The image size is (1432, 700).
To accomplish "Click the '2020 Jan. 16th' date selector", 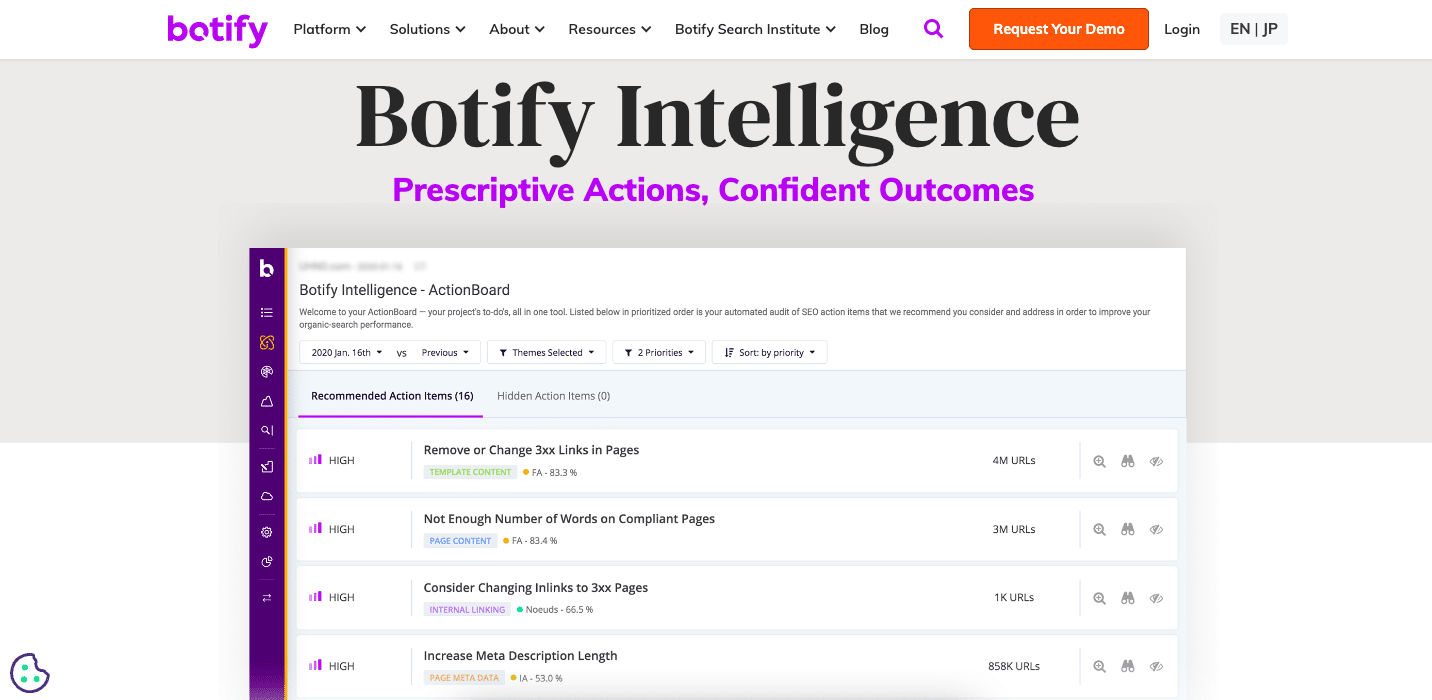I will click(345, 352).
